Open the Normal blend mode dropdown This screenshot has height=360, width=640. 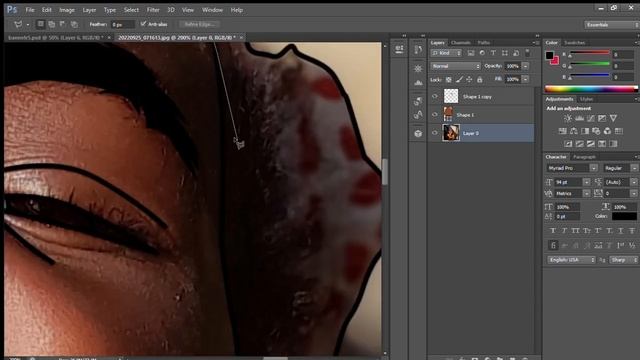coord(455,66)
